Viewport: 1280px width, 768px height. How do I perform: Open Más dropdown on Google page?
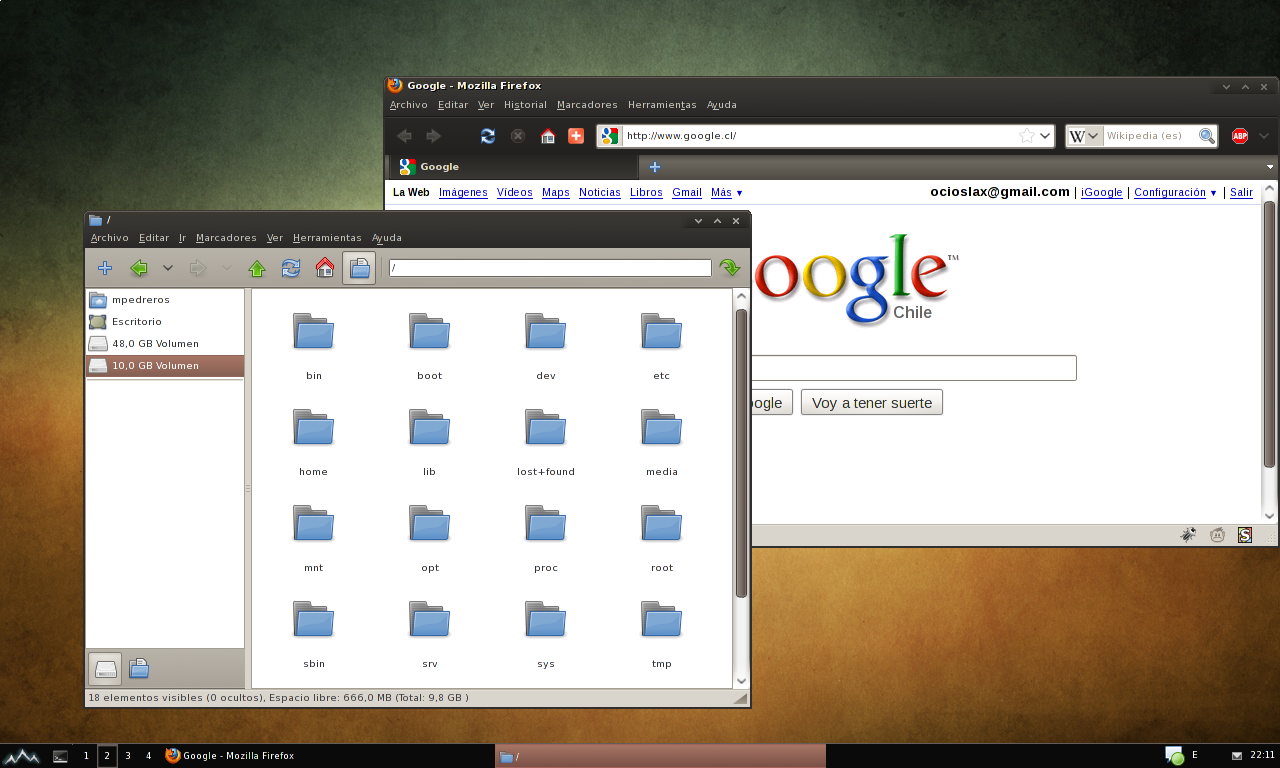tap(727, 193)
